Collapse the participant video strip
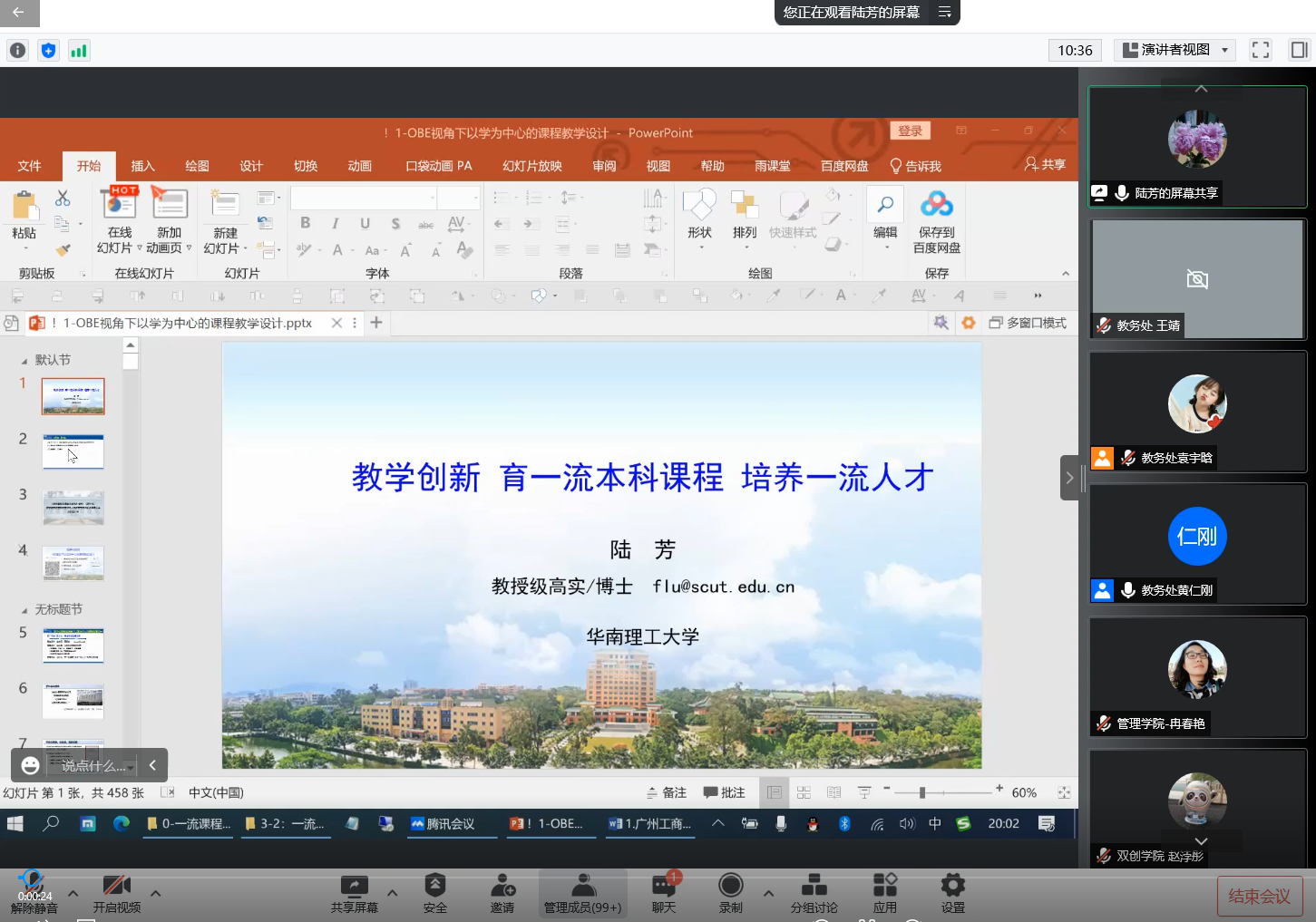 pyautogui.click(x=1069, y=478)
